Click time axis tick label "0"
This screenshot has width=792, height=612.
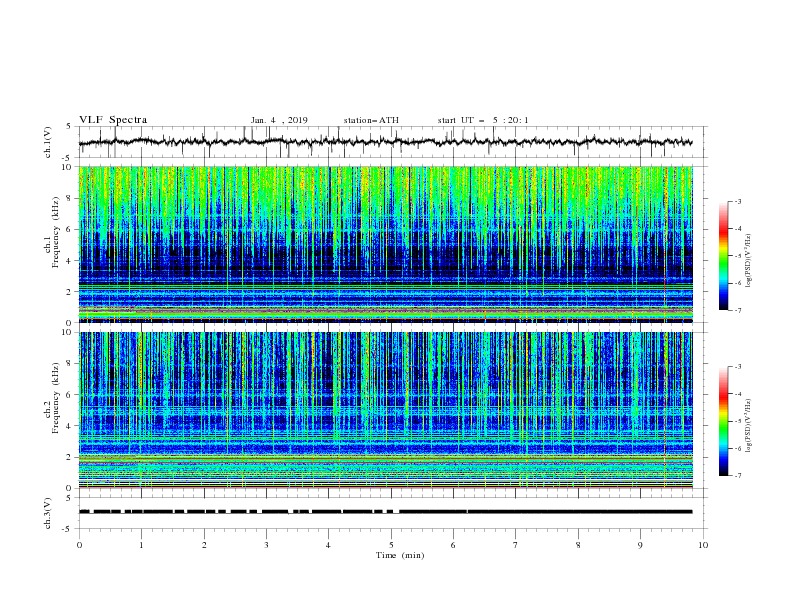(x=79, y=545)
